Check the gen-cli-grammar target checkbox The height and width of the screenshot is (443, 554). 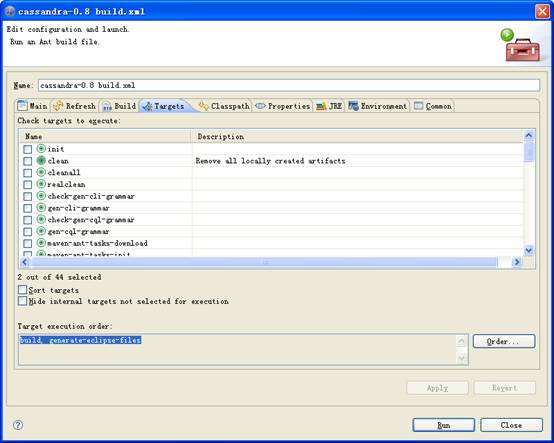[28, 208]
